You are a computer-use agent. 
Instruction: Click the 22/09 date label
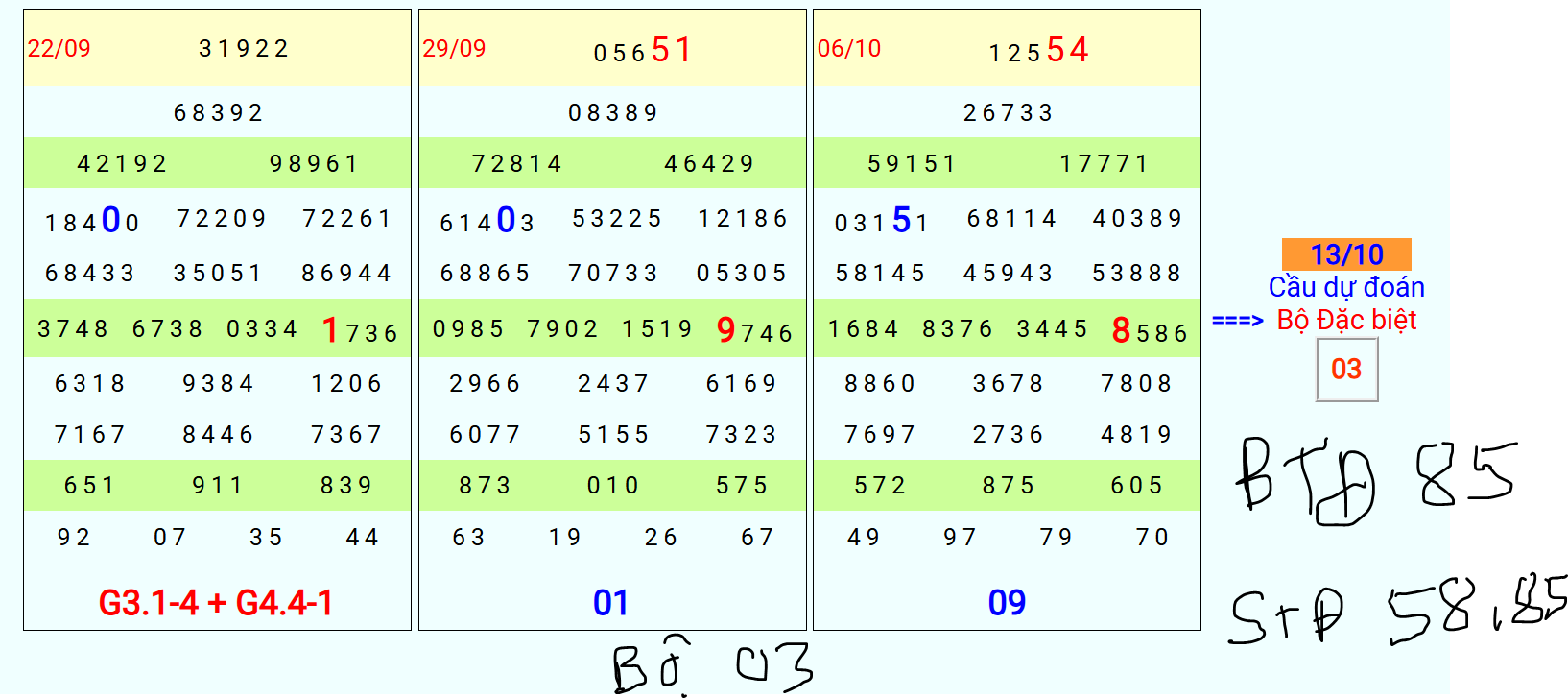(59, 48)
